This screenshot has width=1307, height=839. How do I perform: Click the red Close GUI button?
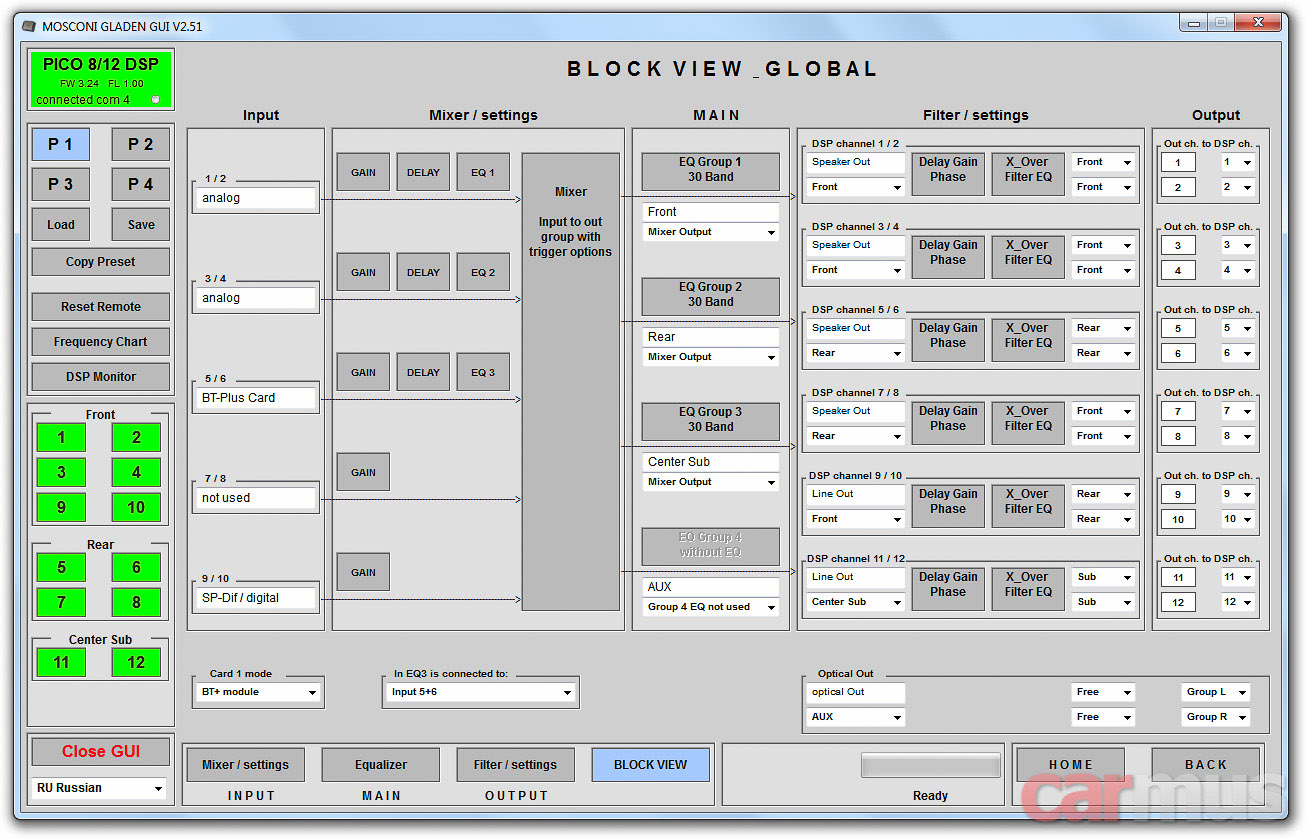point(101,752)
